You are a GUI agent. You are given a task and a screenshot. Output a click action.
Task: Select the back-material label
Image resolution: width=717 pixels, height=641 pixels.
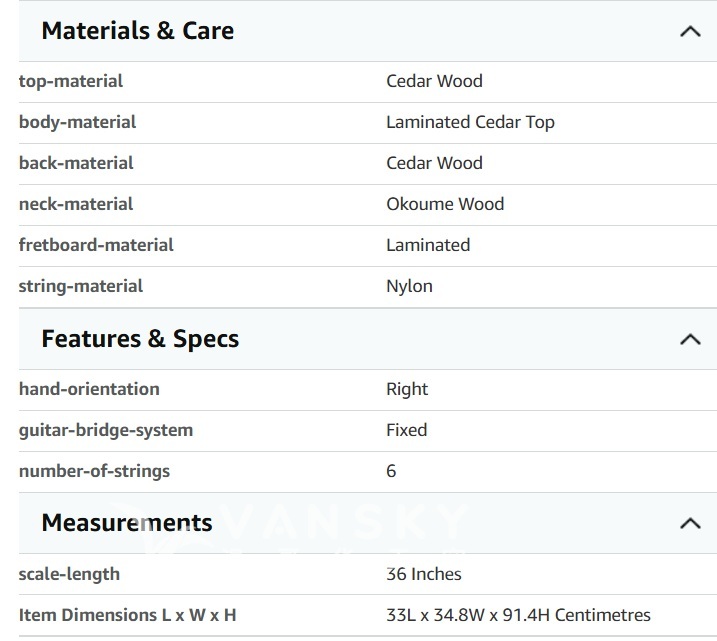click(x=76, y=163)
